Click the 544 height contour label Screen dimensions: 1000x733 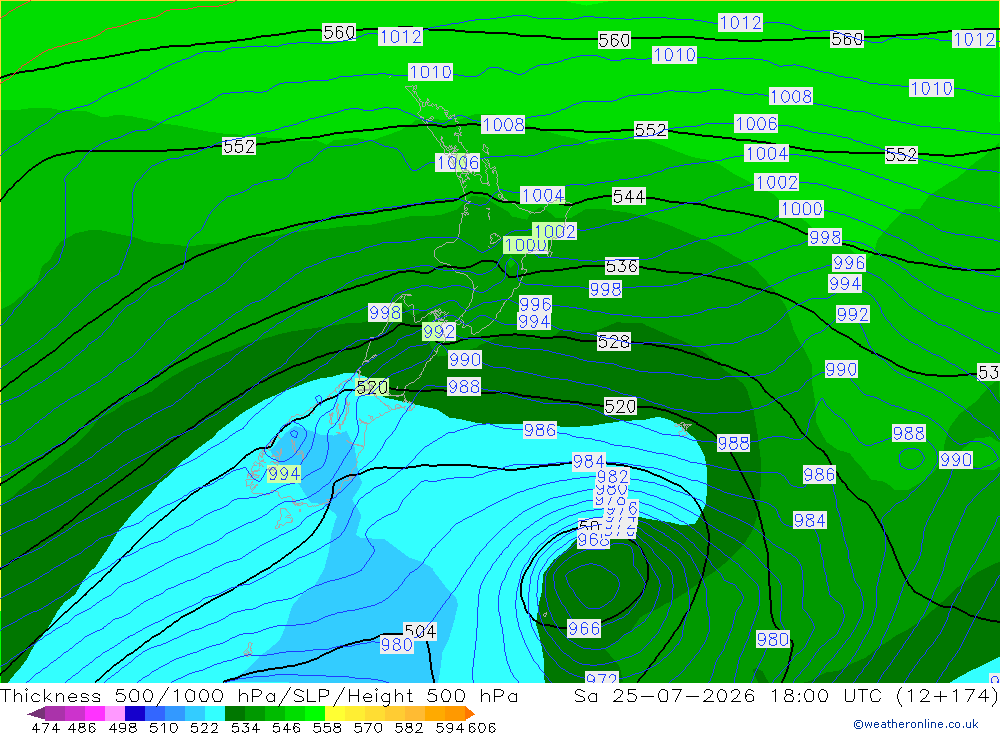tap(629, 196)
